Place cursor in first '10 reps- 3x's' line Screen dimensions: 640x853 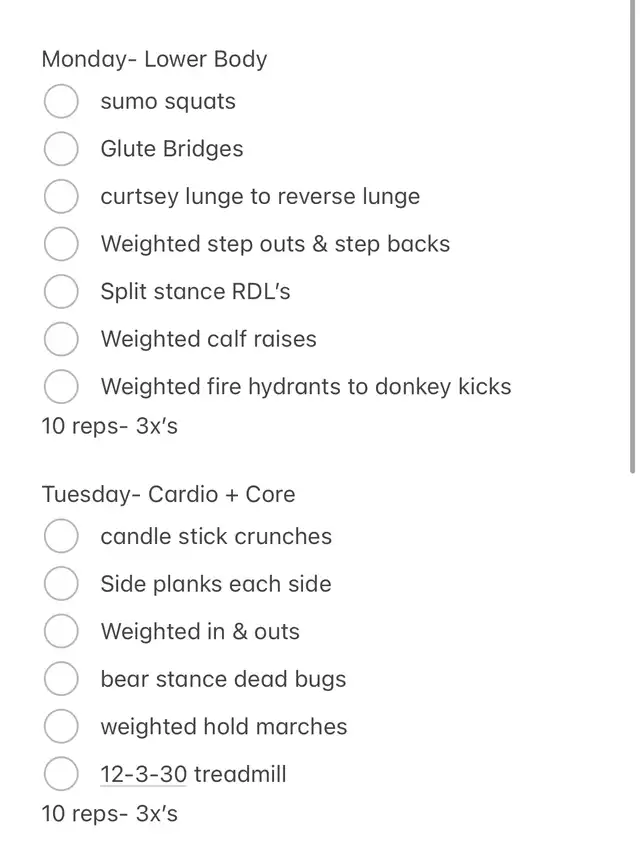pyautogui.click(x=109, y=426)
